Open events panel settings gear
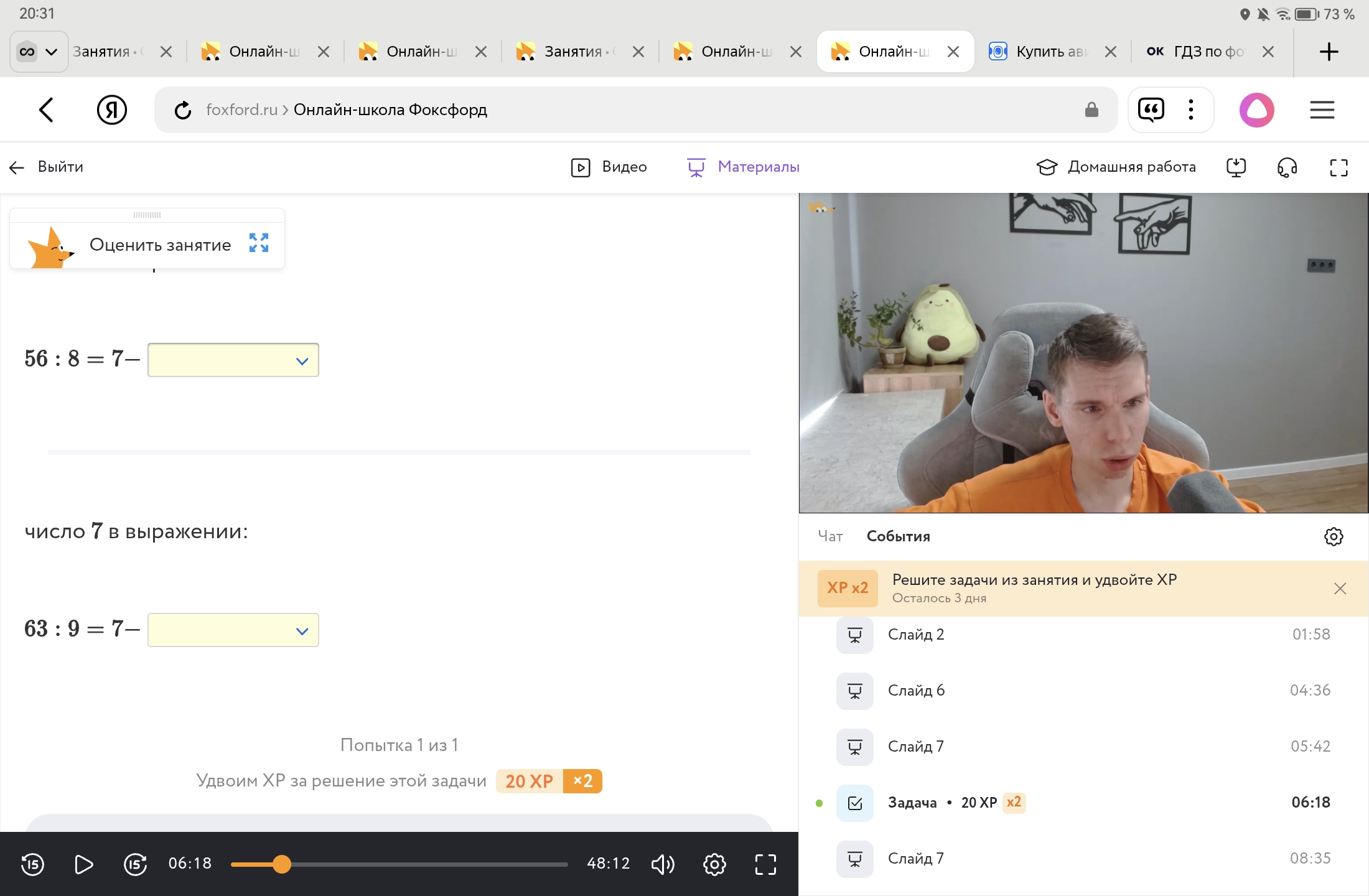Screen dimensions: 1369x896 coord(1333,536)
